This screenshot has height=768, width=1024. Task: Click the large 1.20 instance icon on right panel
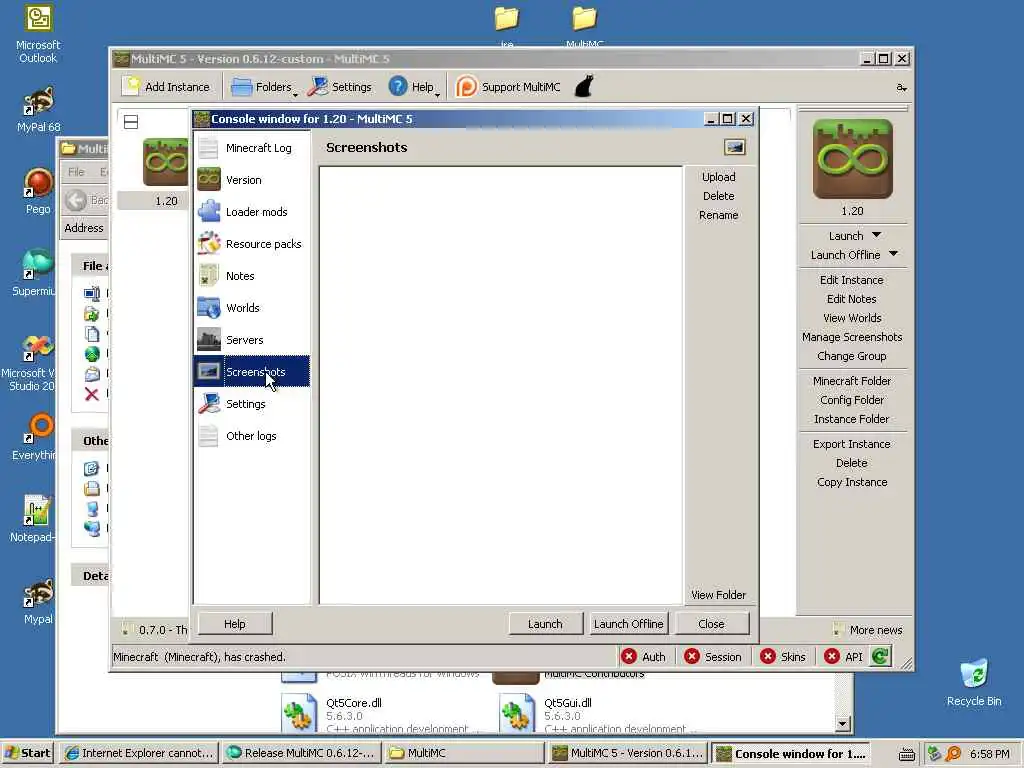852,159
